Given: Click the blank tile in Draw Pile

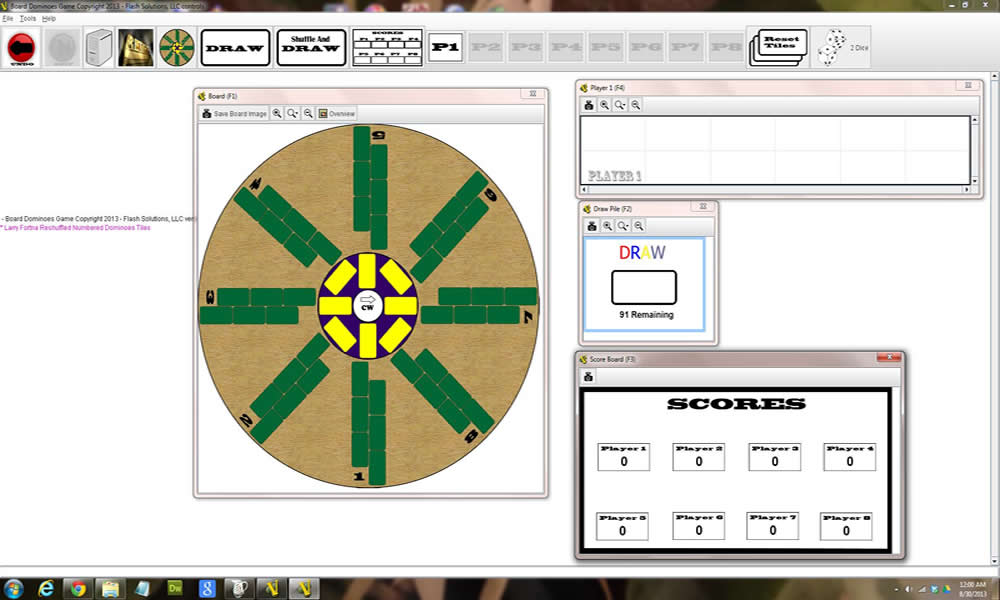Looking at the screenshot, I should [x=643, y=287].
